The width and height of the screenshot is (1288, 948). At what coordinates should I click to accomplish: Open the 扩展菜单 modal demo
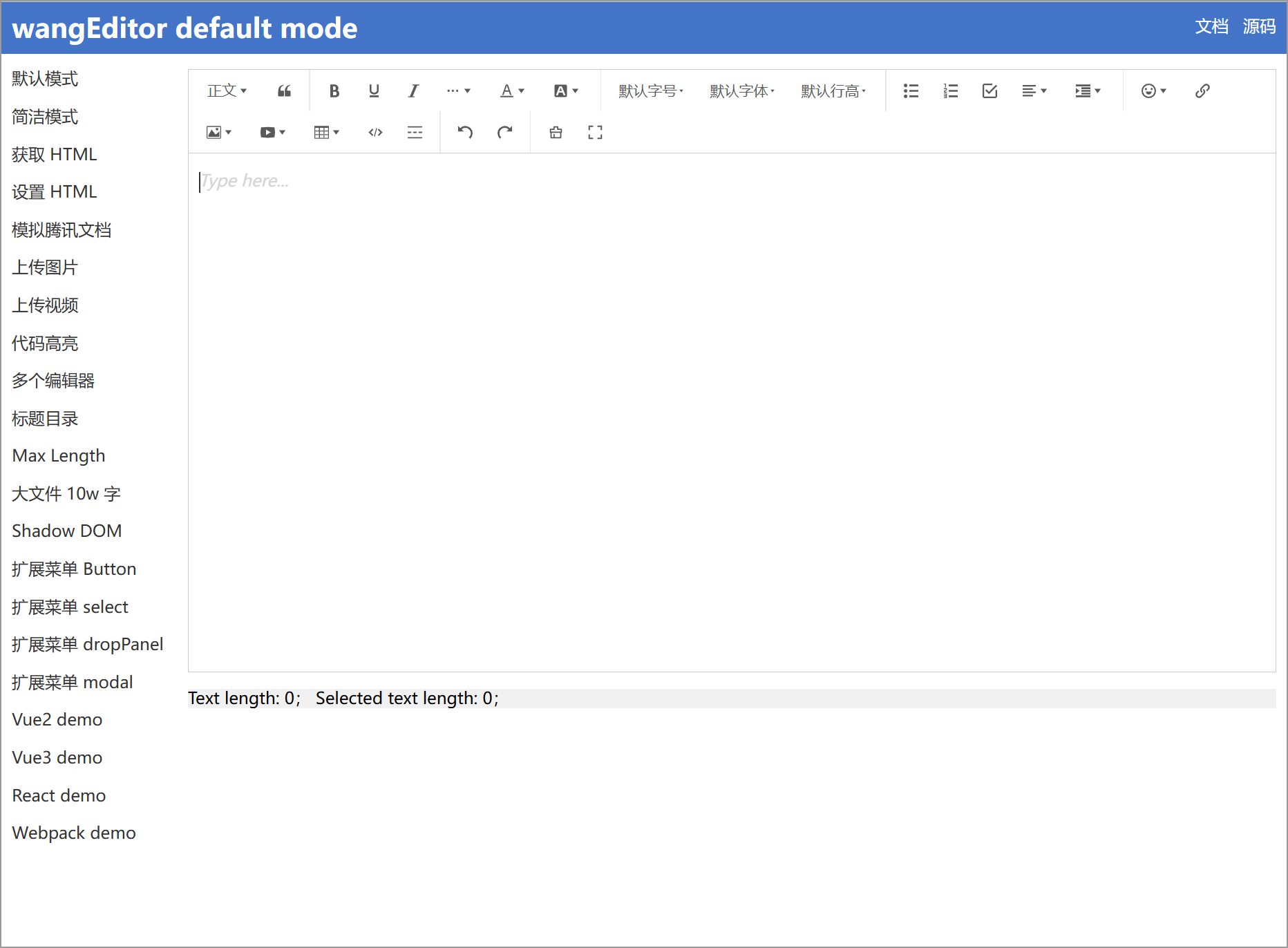(73, 683)
